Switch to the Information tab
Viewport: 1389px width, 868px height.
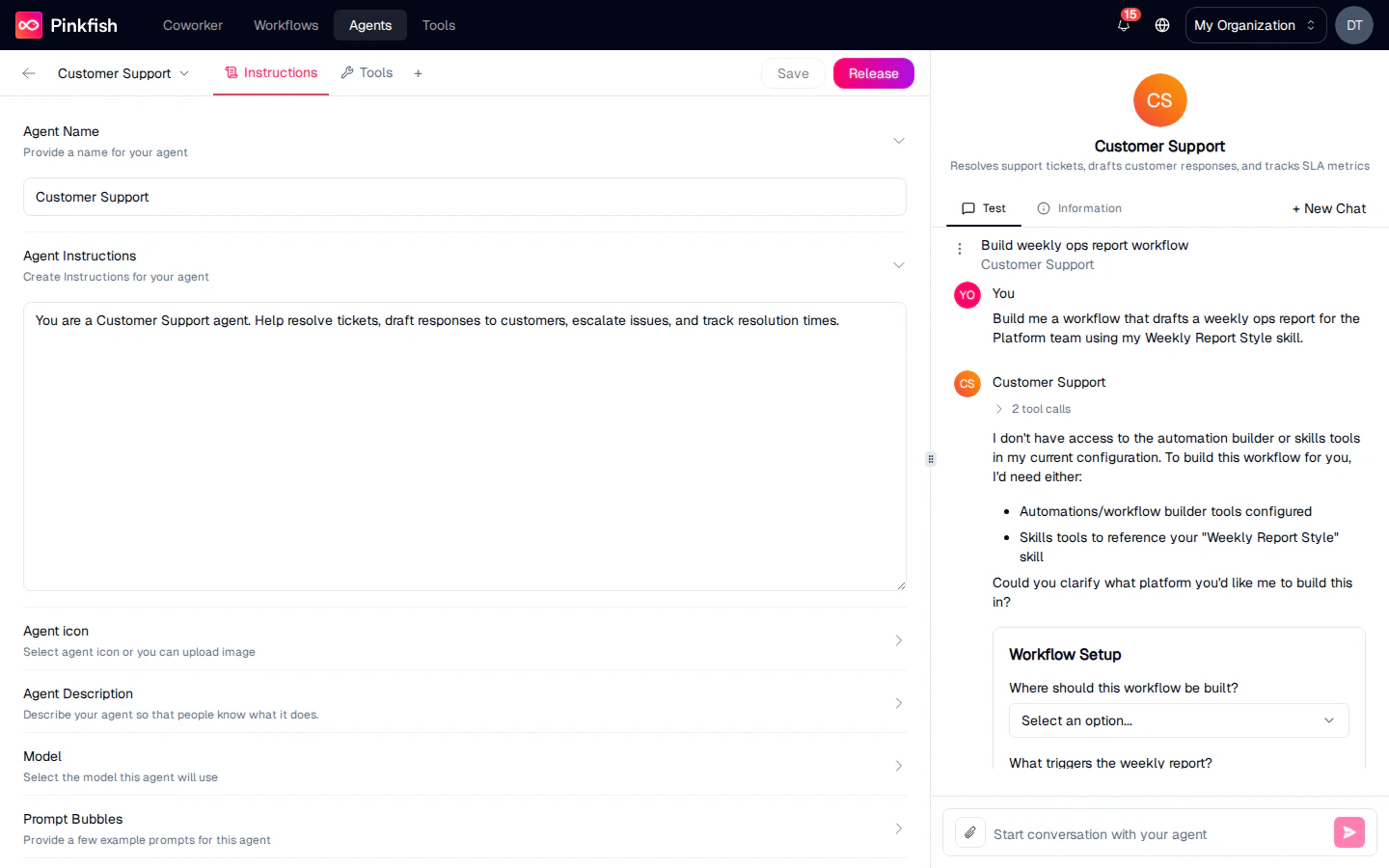pyautogui.click(x=1079, y=208)
